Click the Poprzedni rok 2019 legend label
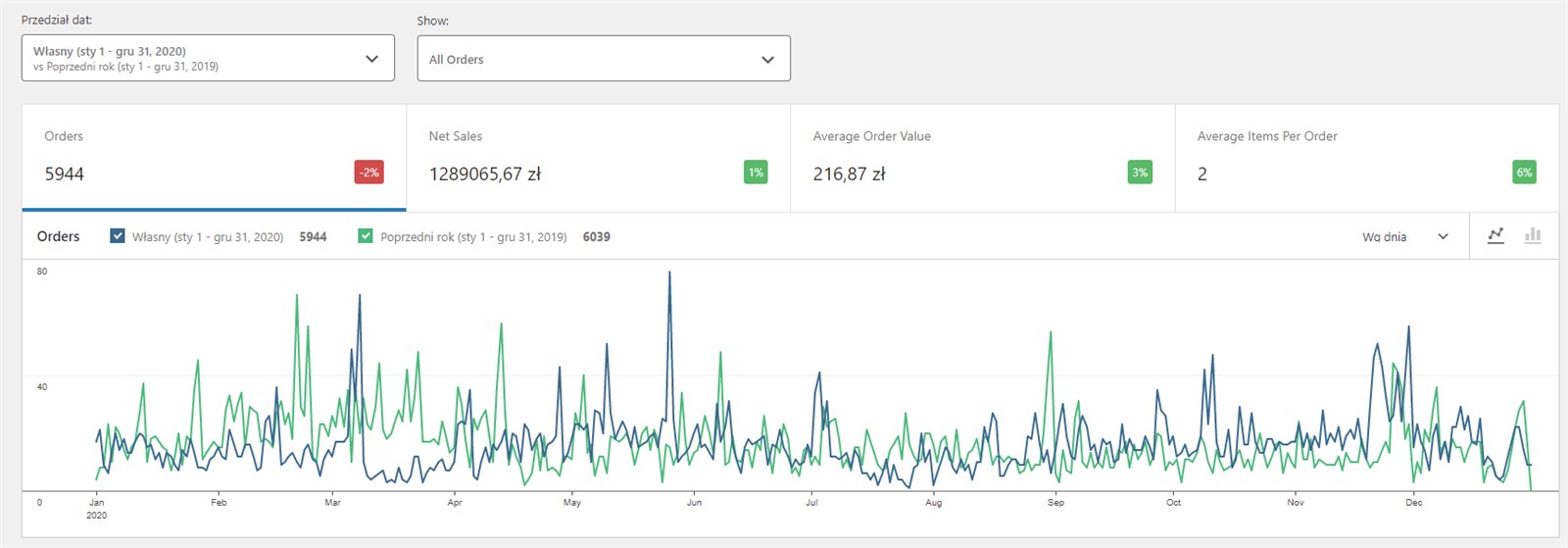Image resolution: width=1568 pixels, height=548 pixels. point(473,237)
